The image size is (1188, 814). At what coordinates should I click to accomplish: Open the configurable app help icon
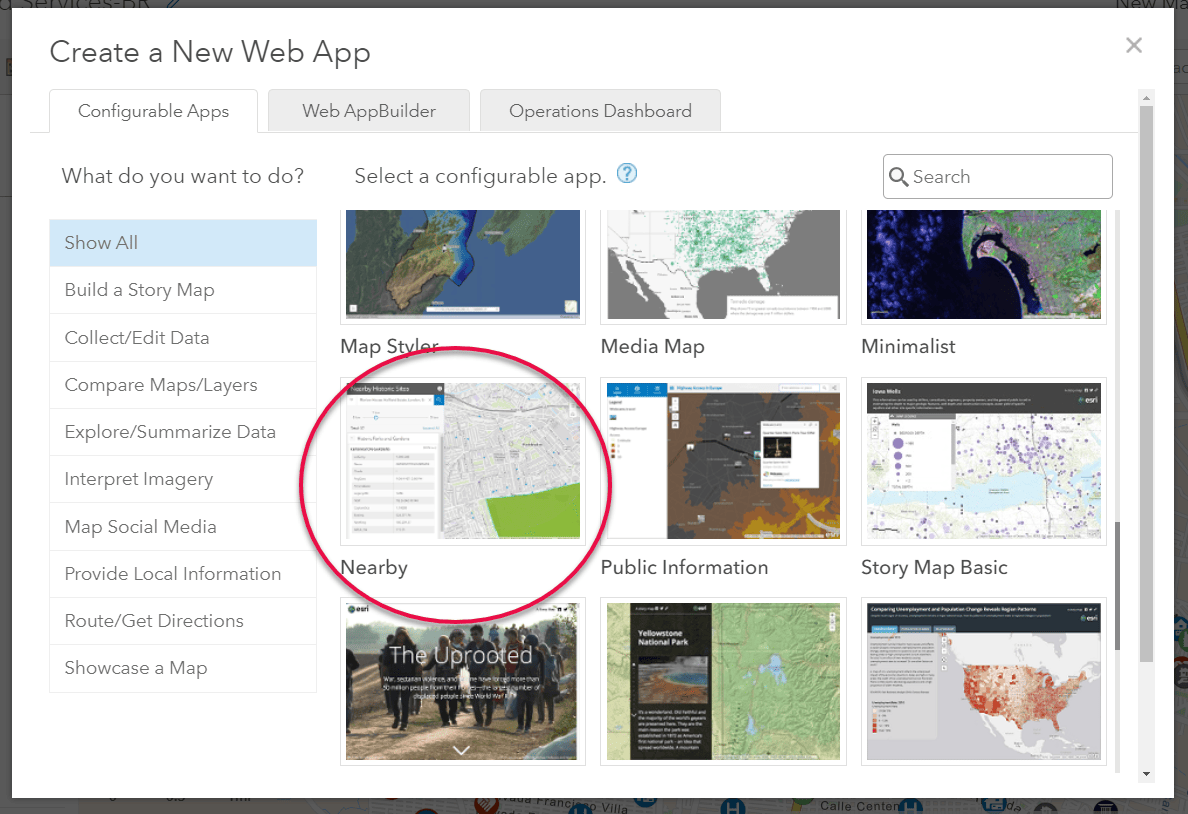coord(627,174)
